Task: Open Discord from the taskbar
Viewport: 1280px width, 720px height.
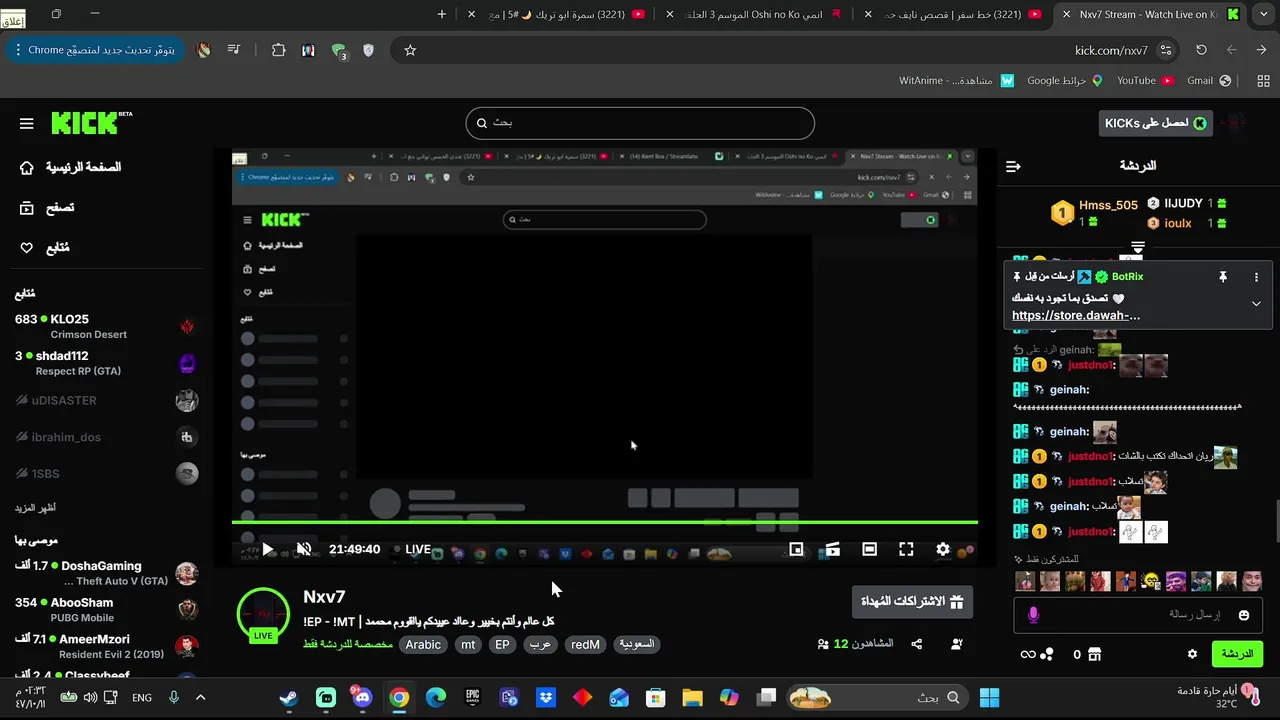Action: pyautogui.click(x=362, y=697)
